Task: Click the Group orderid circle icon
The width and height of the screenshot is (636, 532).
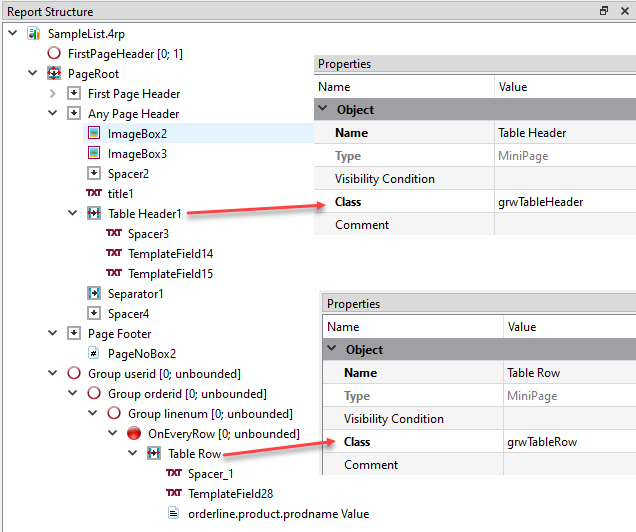Action: (x=94, y=393)
